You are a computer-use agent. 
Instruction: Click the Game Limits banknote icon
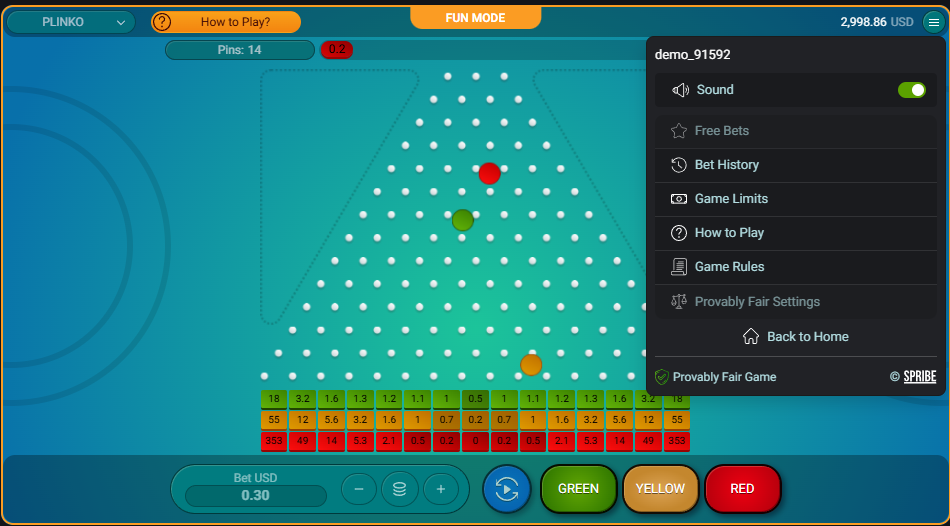tap(679, 199)
